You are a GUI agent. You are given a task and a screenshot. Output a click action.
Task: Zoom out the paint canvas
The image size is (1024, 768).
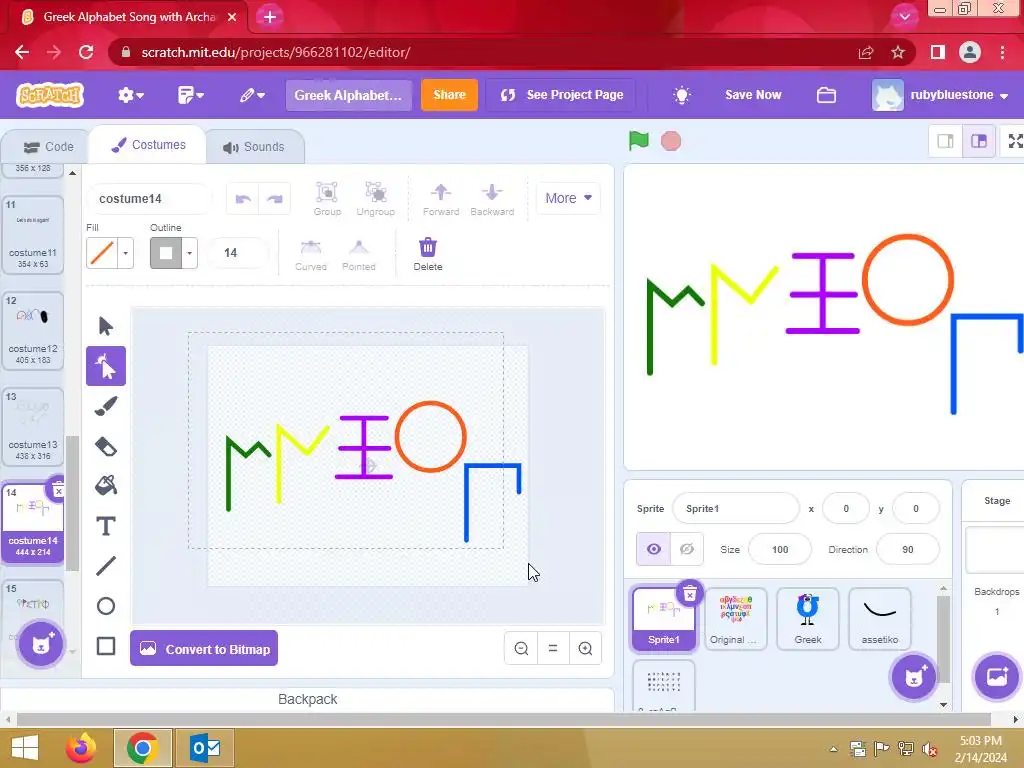pos(521,648)
